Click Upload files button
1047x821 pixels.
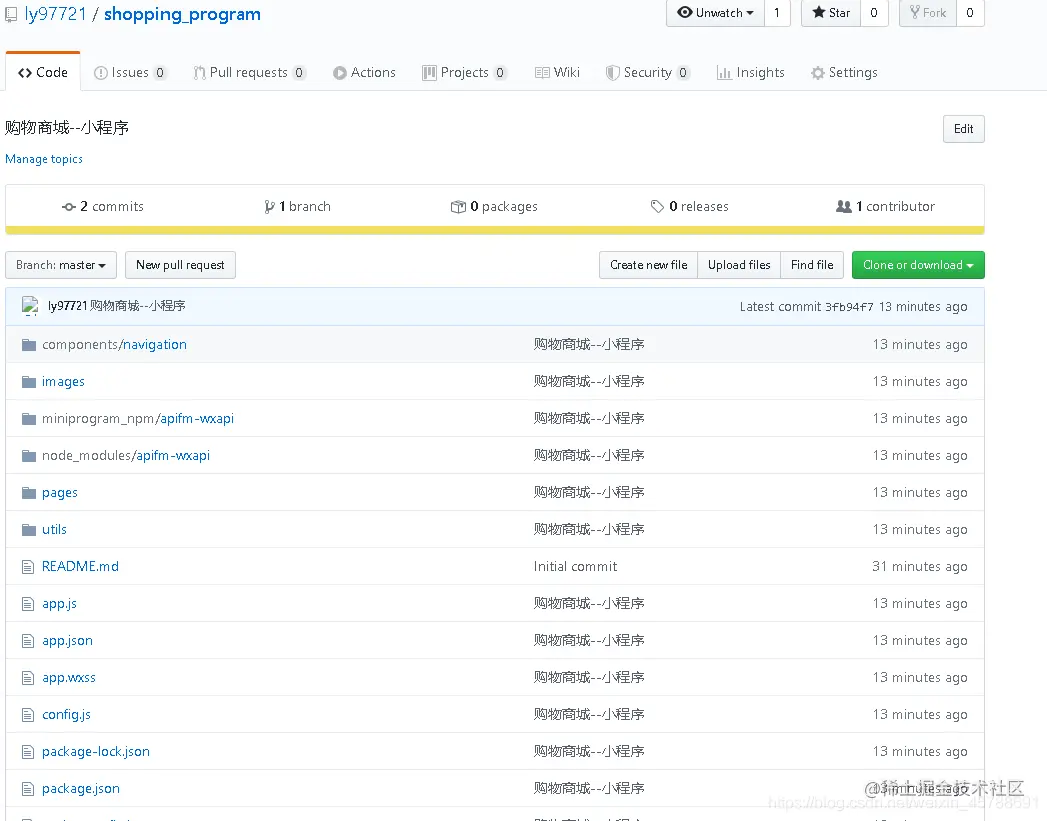739,265
